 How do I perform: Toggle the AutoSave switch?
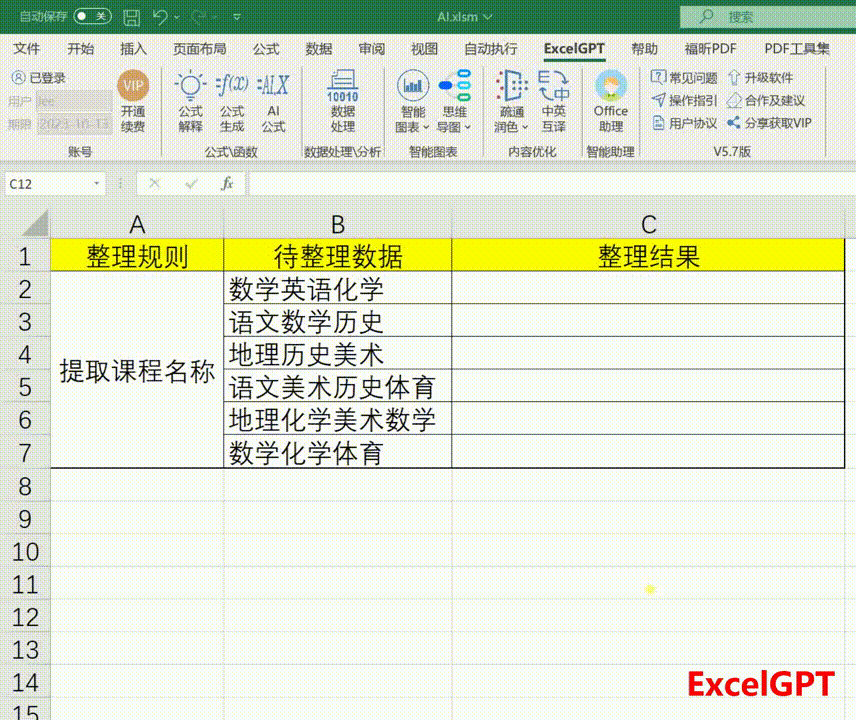[x=92, y=16]
